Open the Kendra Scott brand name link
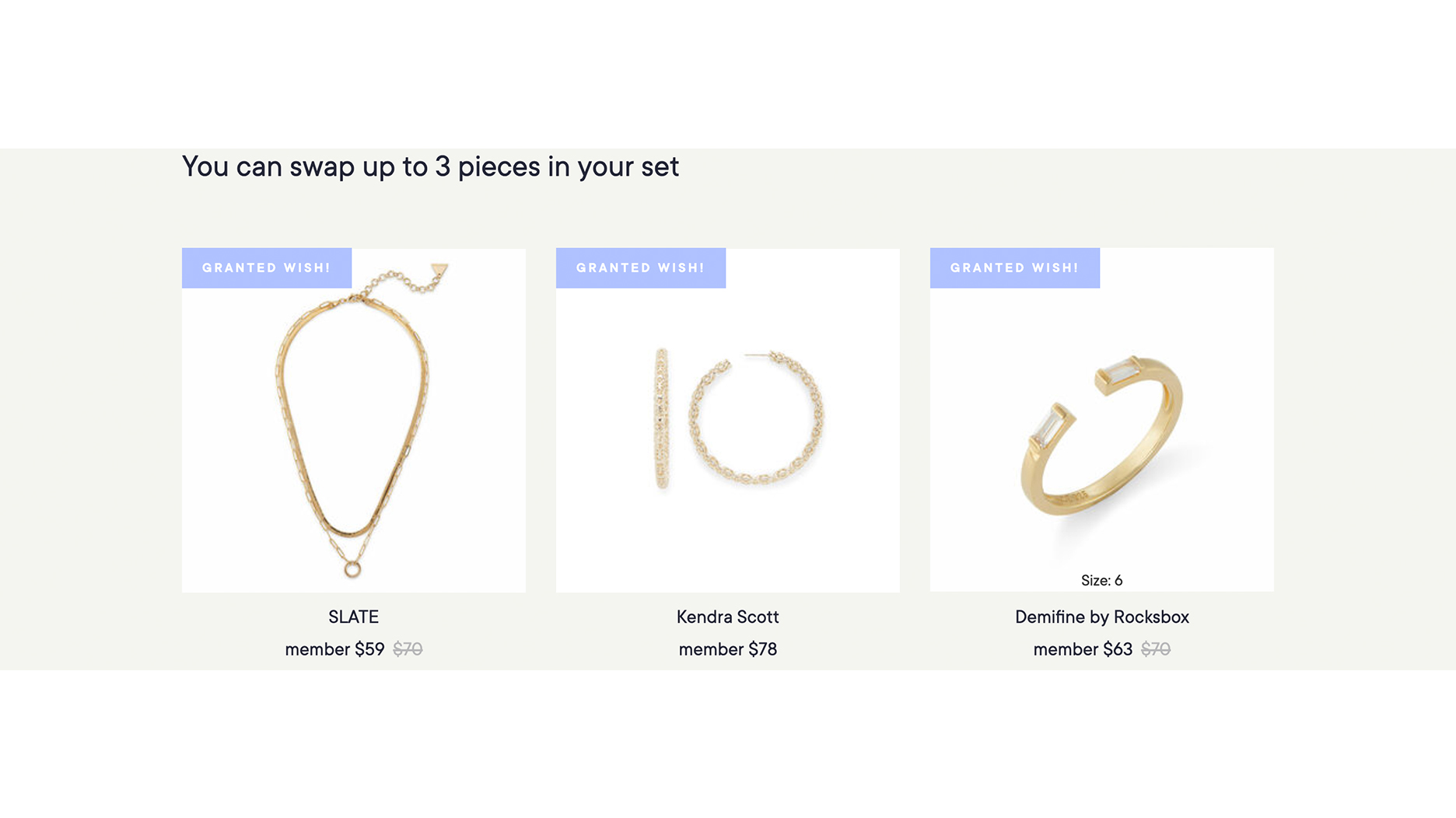This screenshot has width=1456, height=818. point(728,617)
